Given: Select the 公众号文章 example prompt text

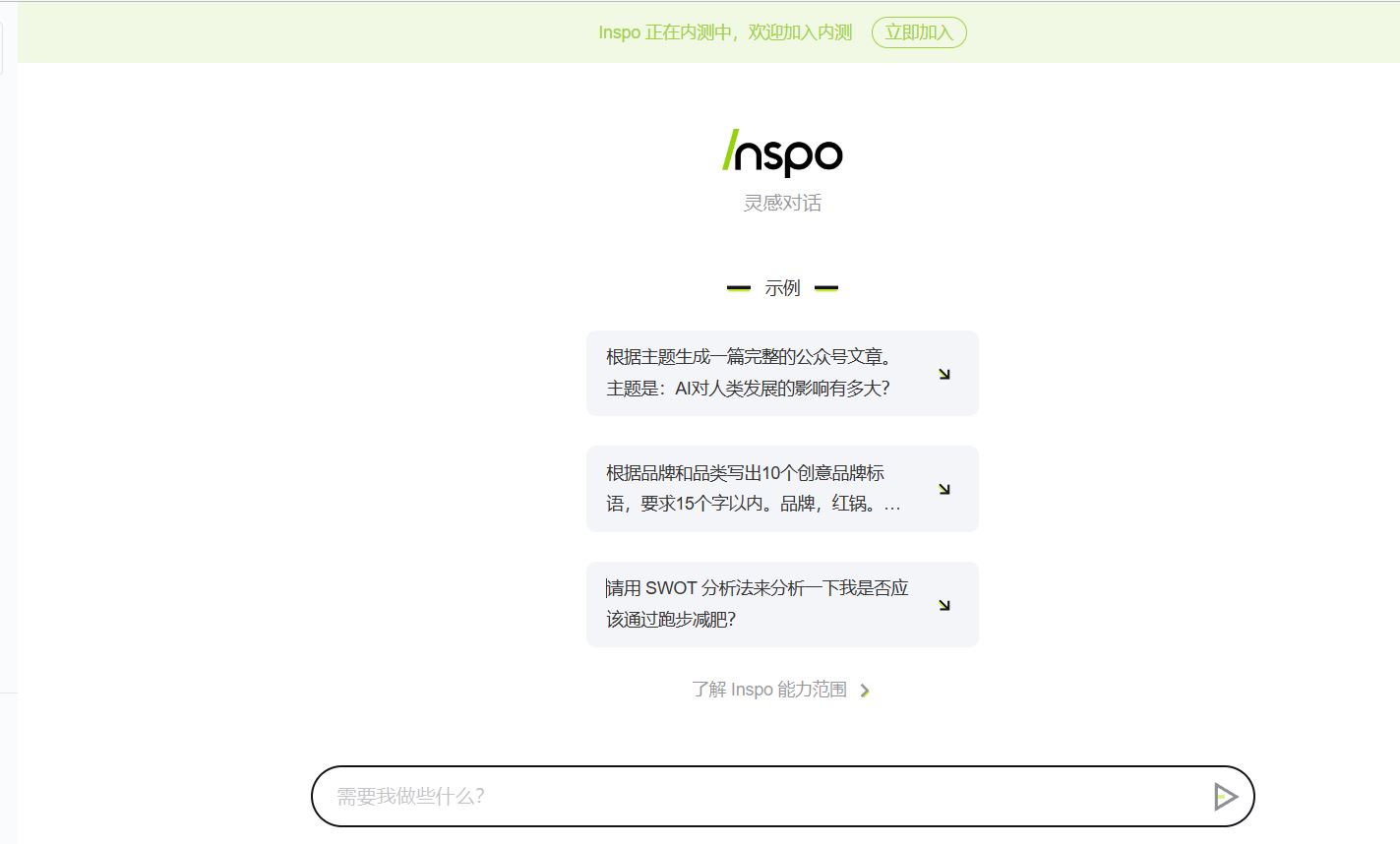Looking at the screenshot, I should [750, 373].
